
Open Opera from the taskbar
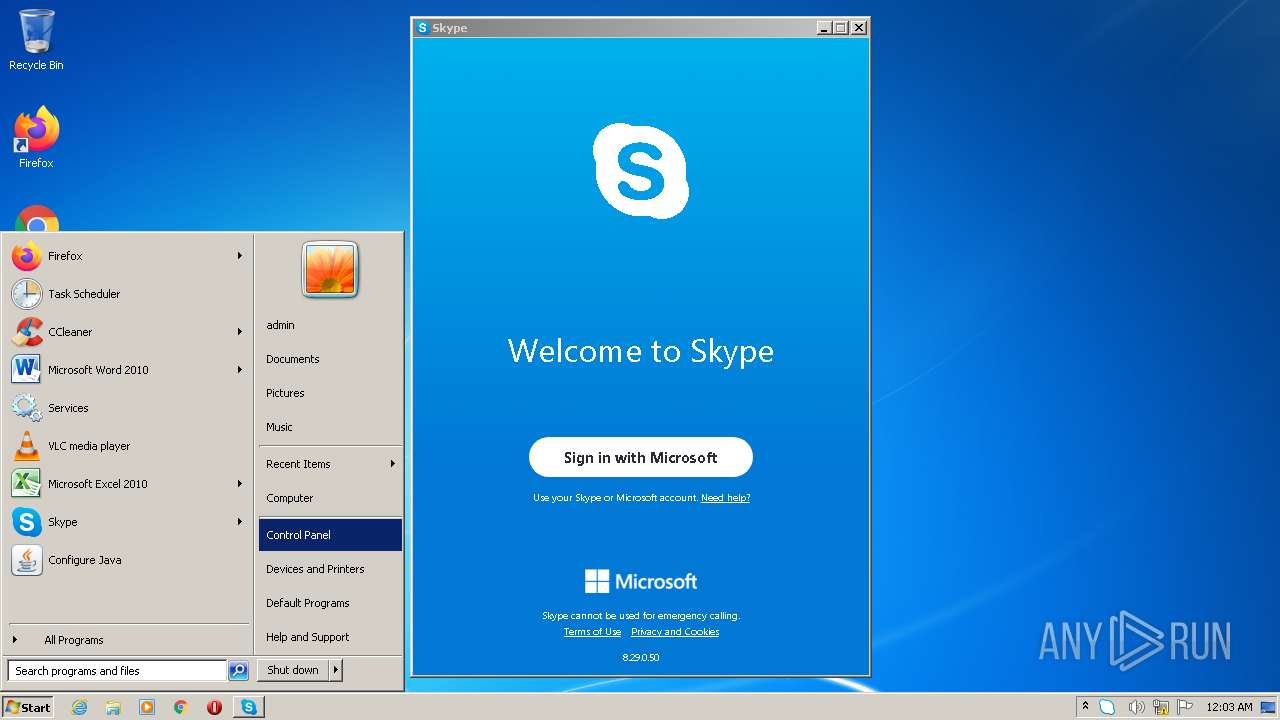pos(214,707)
